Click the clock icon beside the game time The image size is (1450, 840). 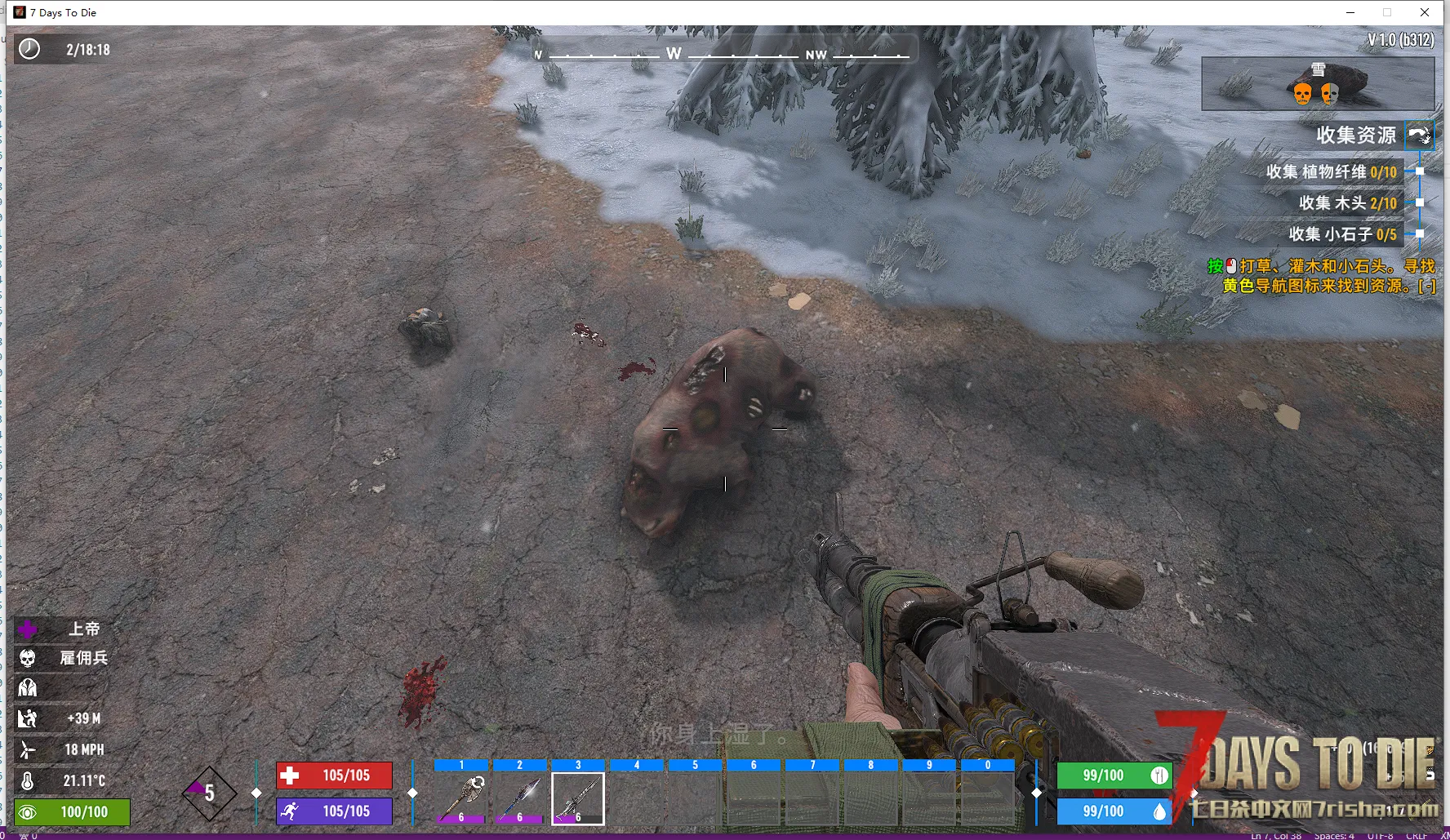point(29,49)
